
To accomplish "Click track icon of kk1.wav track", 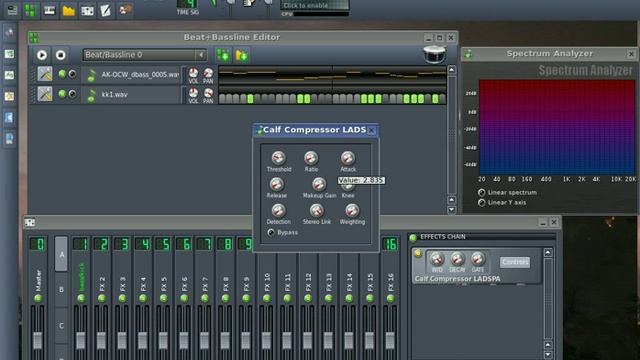I will (x=45, y=94).
